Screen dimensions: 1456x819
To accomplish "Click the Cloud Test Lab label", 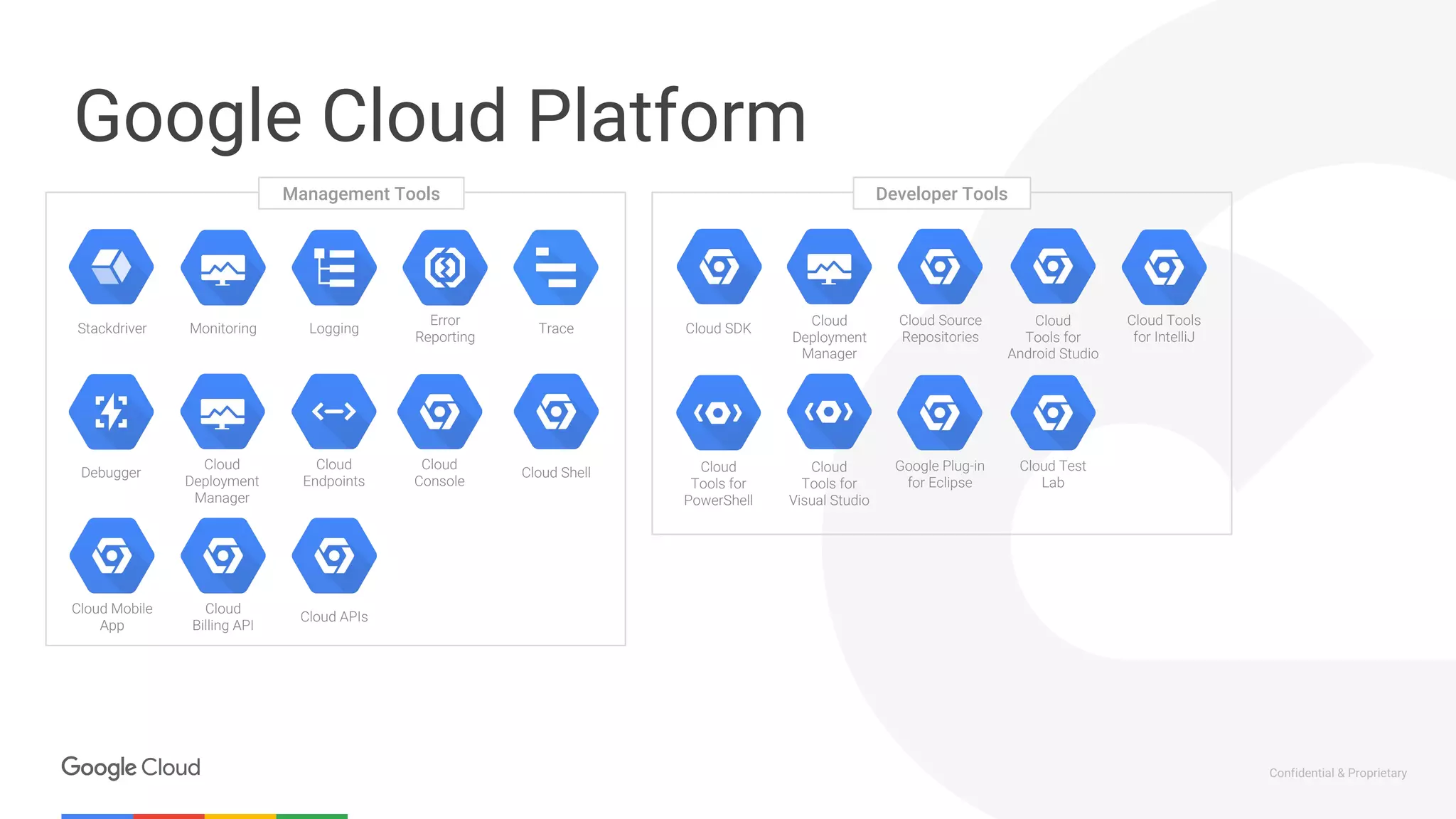I will [1053, 474].
